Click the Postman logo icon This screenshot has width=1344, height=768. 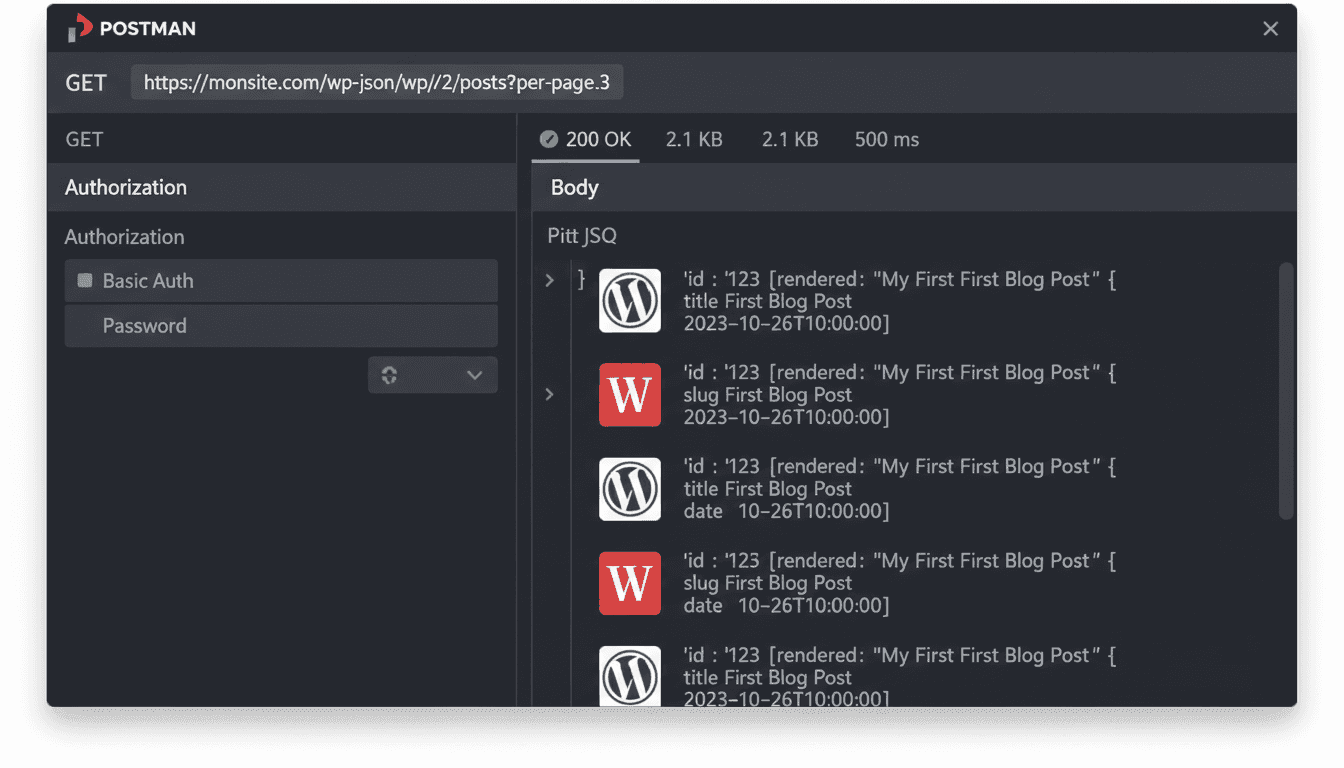80,28
